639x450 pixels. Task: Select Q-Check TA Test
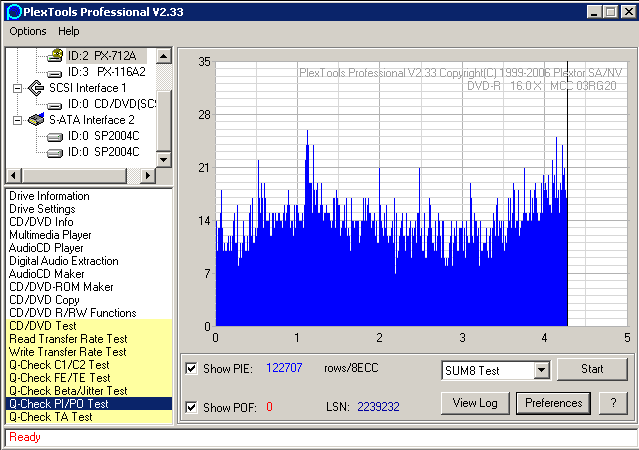click(89, 417)
